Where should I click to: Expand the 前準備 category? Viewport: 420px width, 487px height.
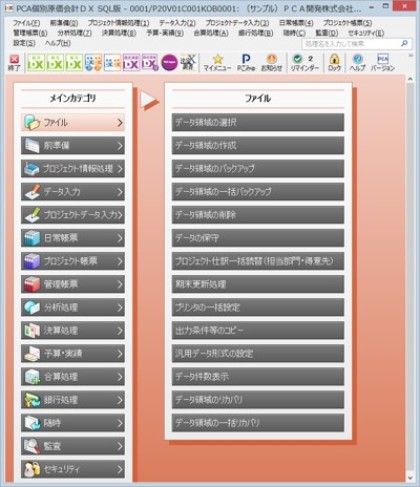coord(73,145)
